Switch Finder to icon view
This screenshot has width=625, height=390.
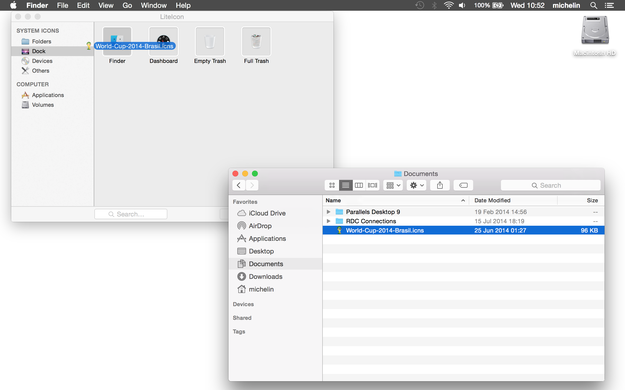point(332,185)
